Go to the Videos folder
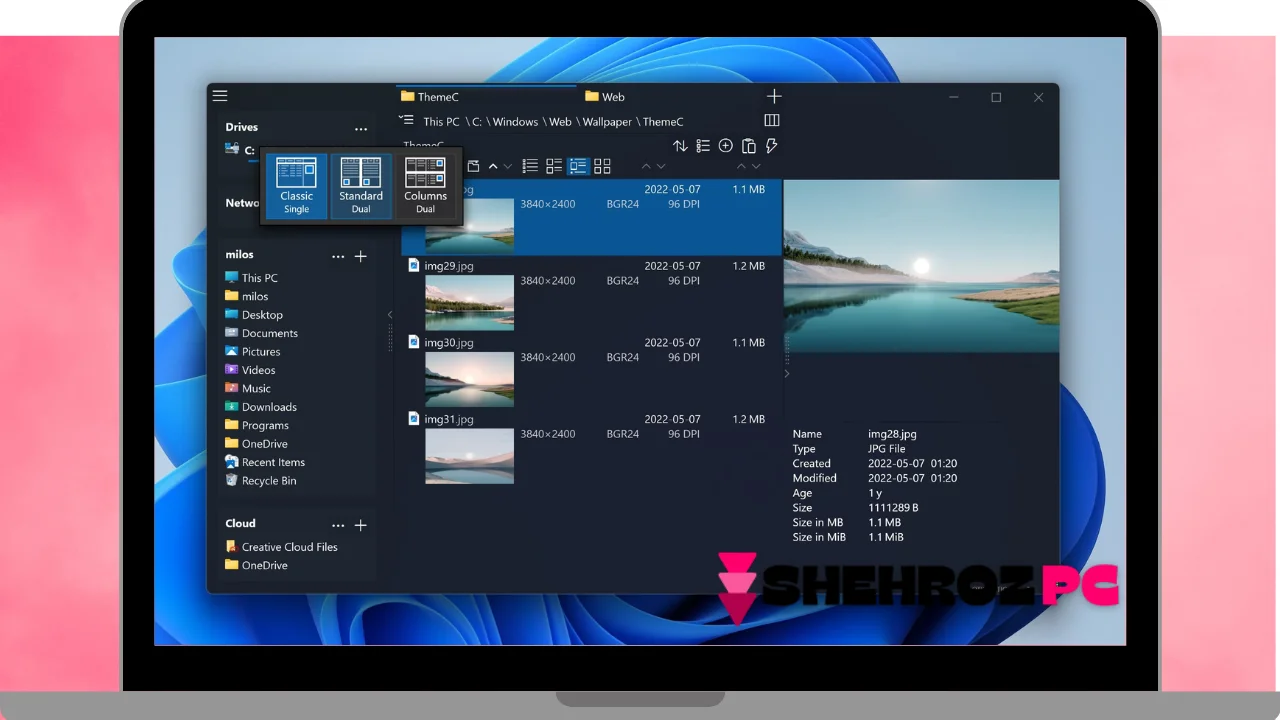The image size is (1280, 720). point(250,370)
